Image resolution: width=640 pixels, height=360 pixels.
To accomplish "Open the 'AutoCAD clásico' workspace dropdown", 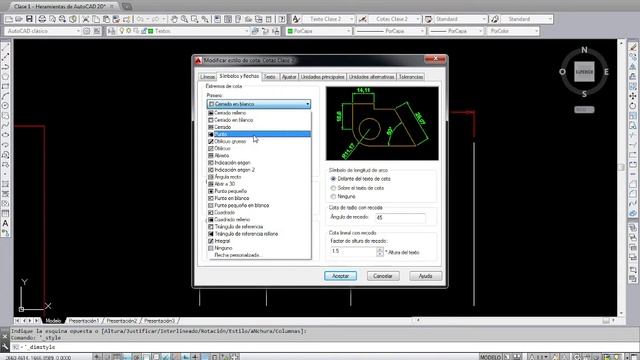I will click(43, 31).
